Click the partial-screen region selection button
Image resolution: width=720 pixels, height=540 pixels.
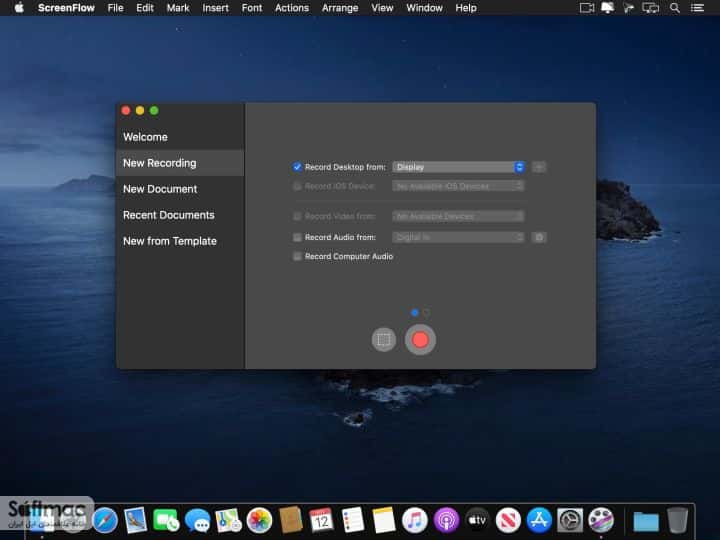384,340
